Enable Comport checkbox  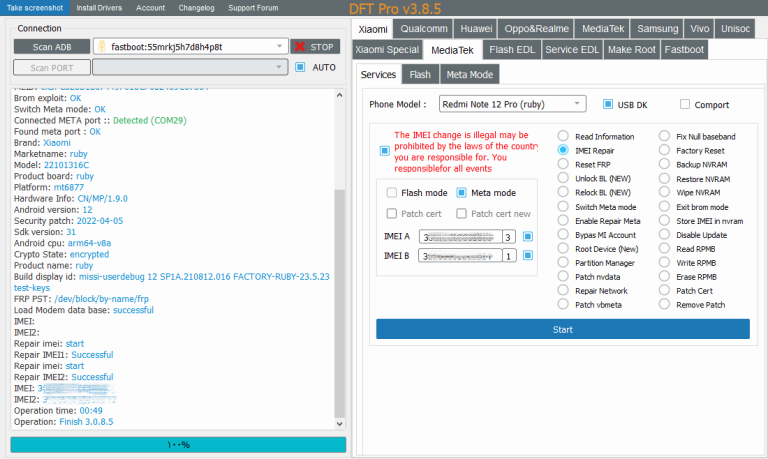[x=685, y=104]
